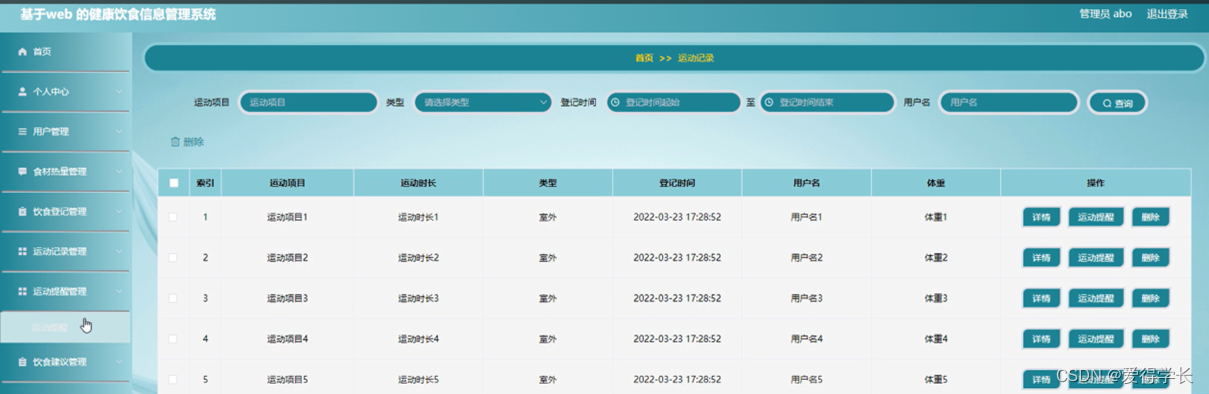Viewport: 1209px width, 394px height.
Task: Click the 体重3 cell
Action: tap(936, 298)
